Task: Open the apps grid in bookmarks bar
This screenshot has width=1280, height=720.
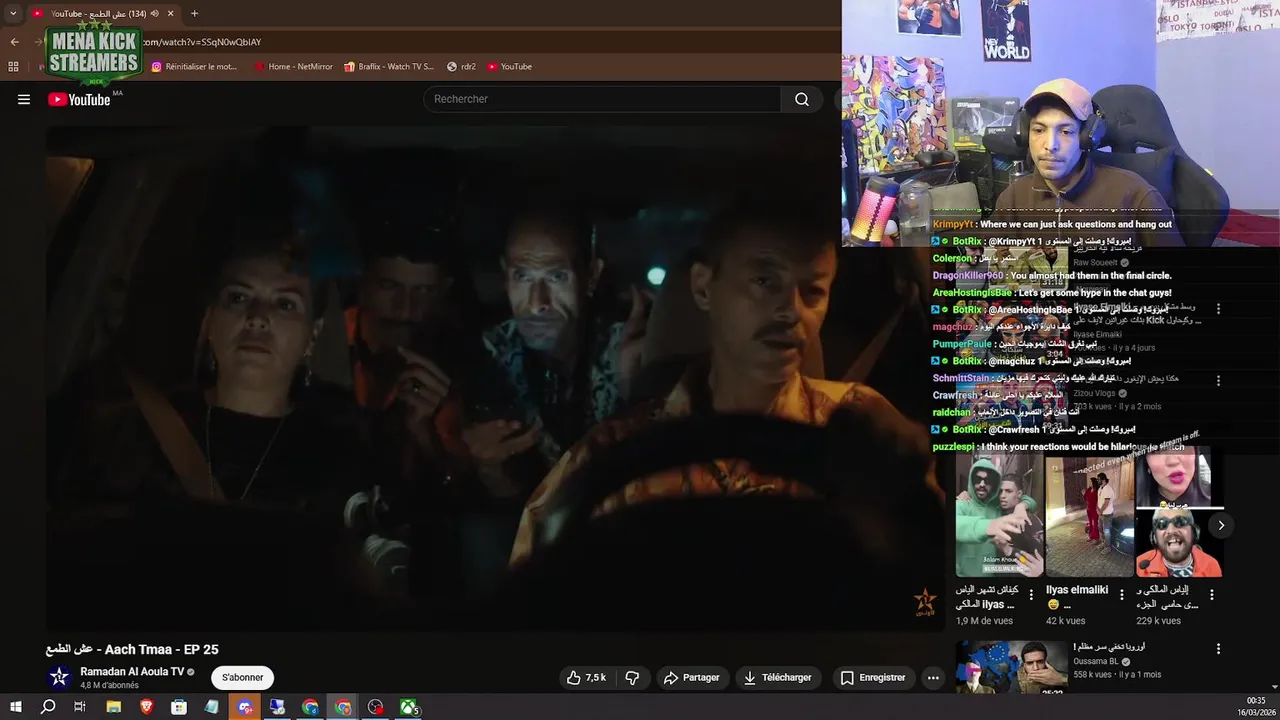Action: [x=13, y=67]
